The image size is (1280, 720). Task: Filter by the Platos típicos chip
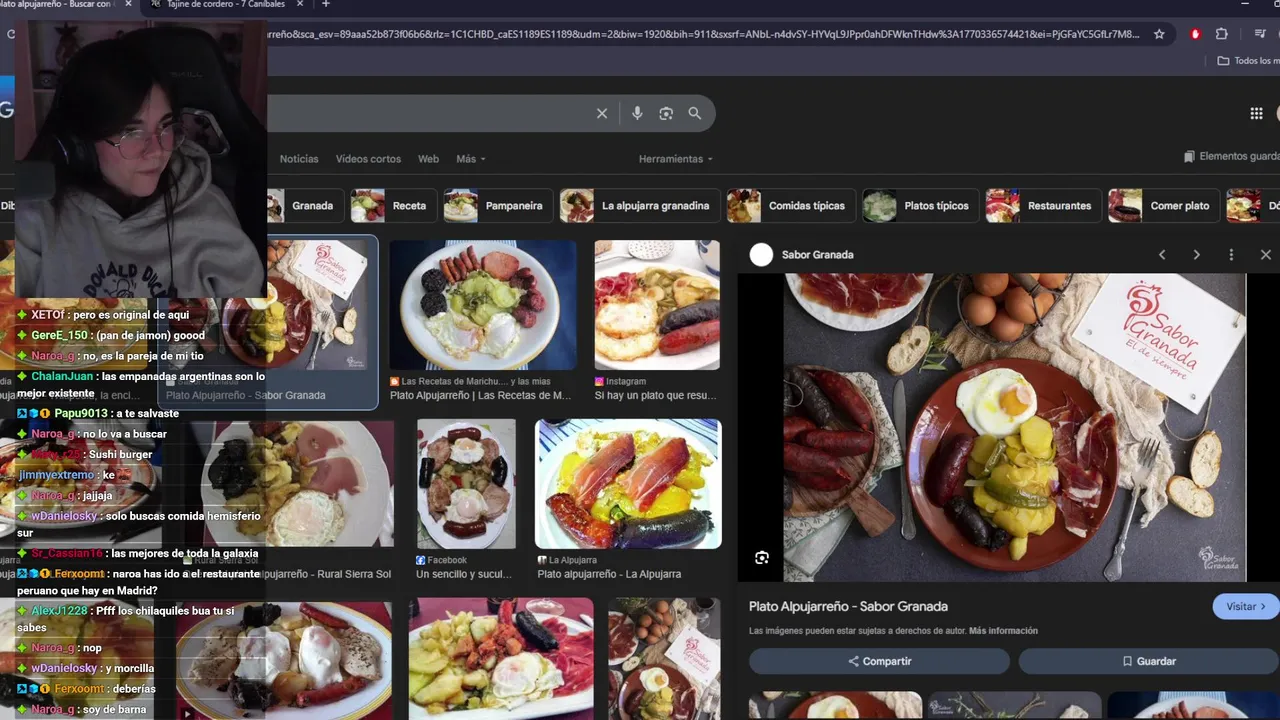click(920, 206)
